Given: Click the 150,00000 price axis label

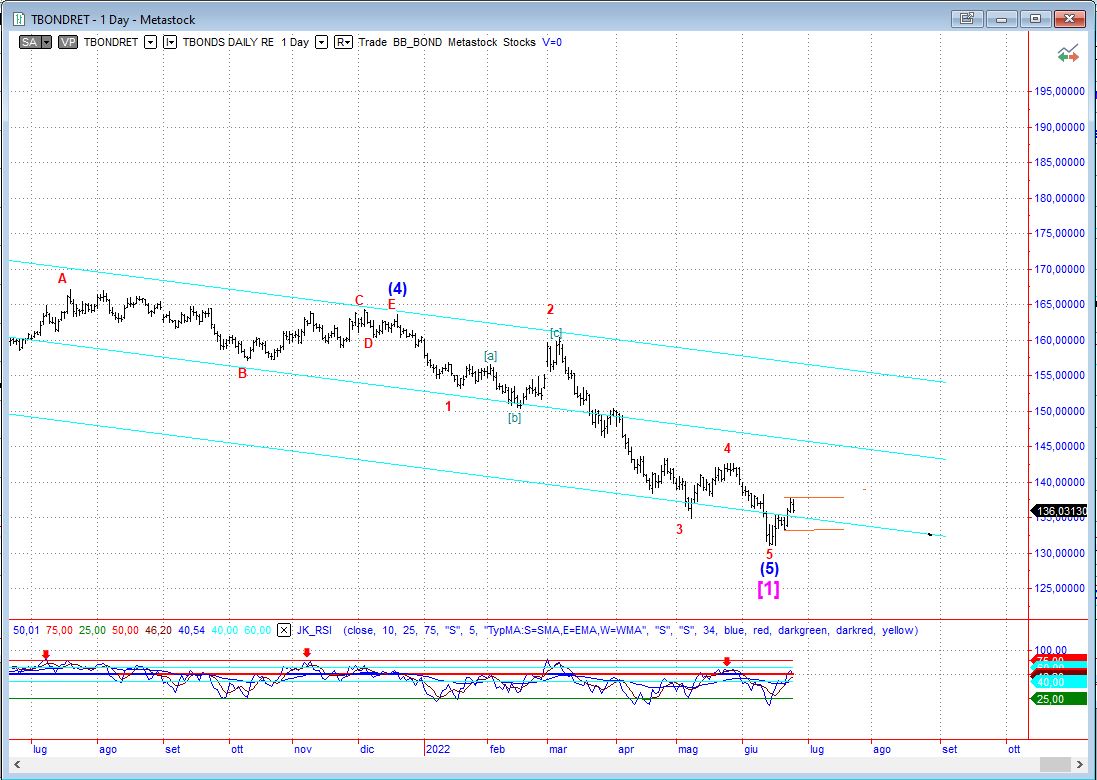Looking at the screenshot, I should pyautogui.click(x=1060, y=411).
